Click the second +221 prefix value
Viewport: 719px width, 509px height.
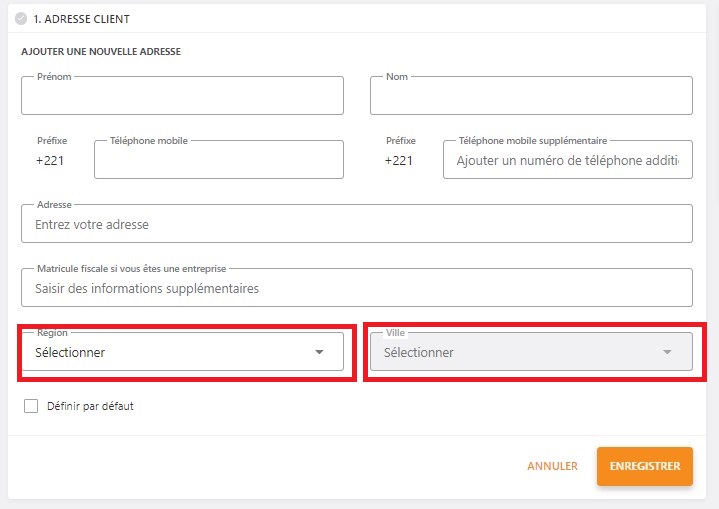tap(399, 160)
